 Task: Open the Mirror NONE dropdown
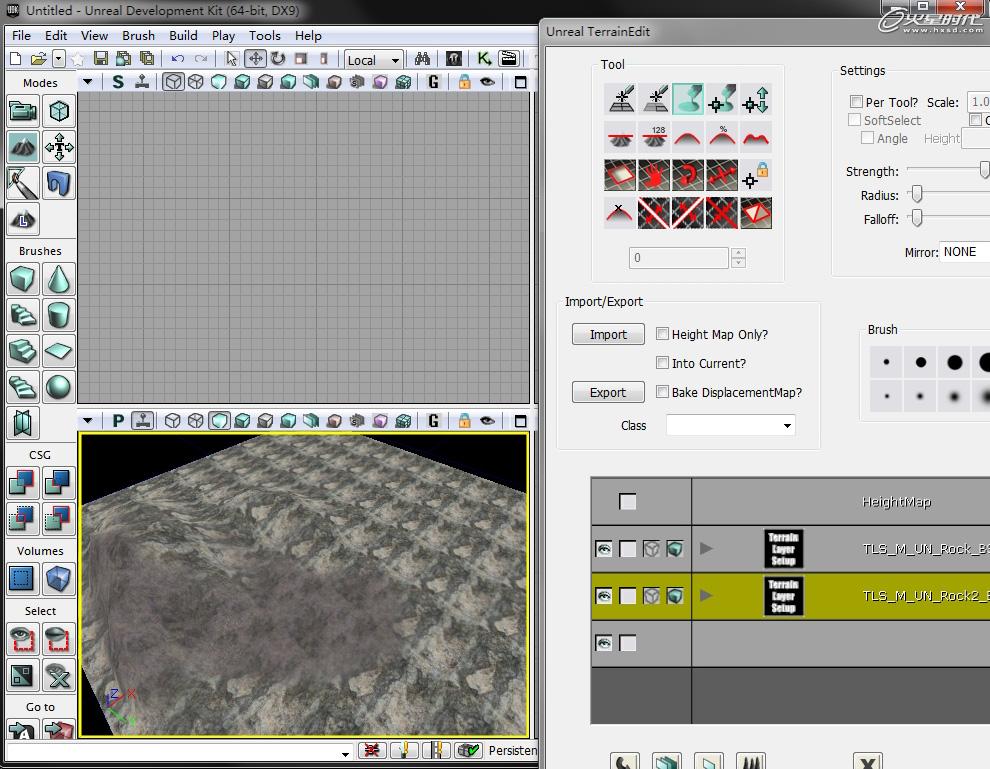click(x=964, y=252)
